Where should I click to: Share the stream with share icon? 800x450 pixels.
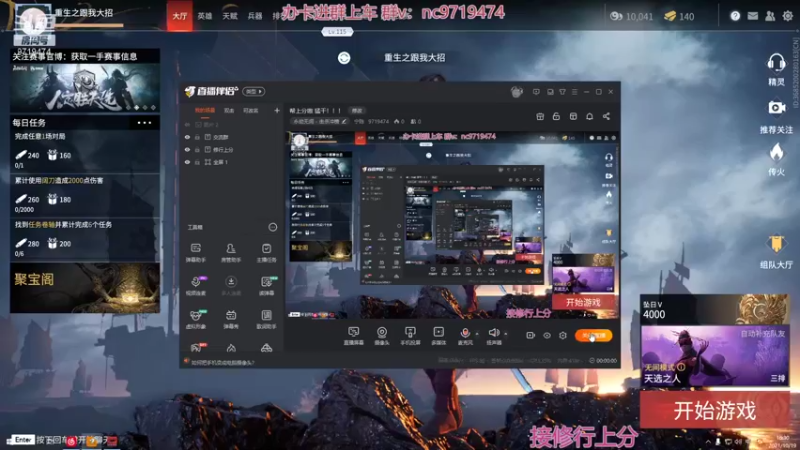click(606, 116)
